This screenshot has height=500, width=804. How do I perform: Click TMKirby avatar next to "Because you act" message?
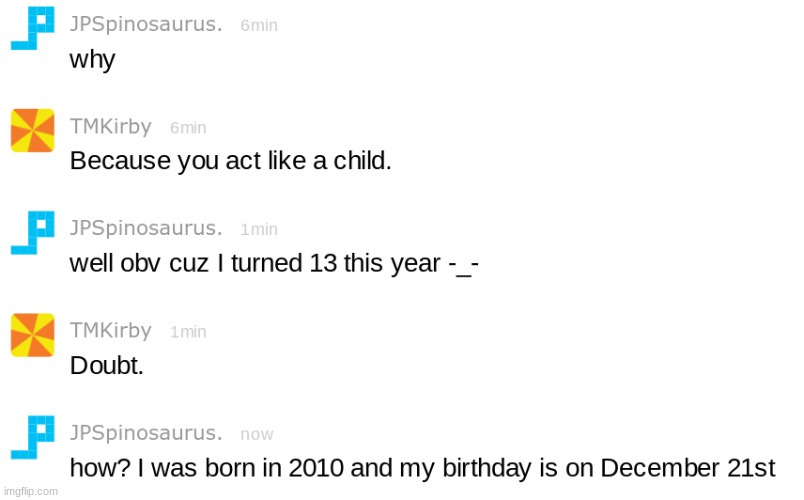[32, 130]
